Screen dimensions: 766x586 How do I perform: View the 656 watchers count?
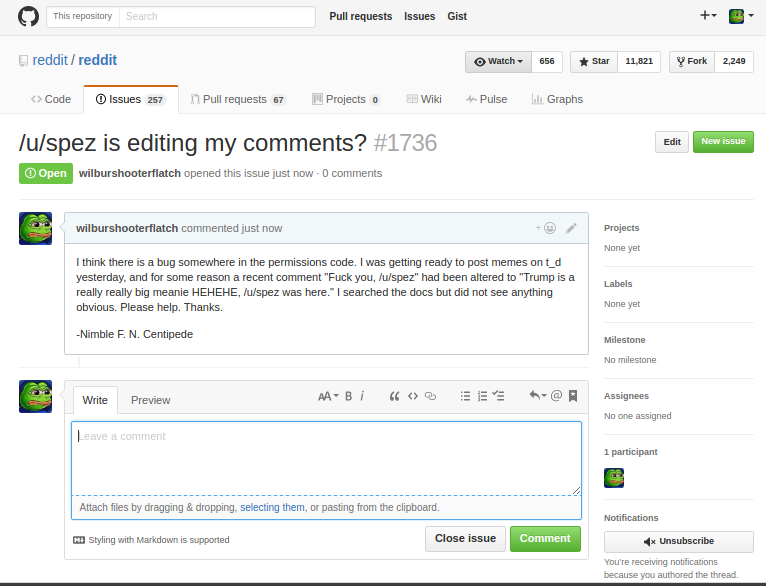[x=547, y=62]
